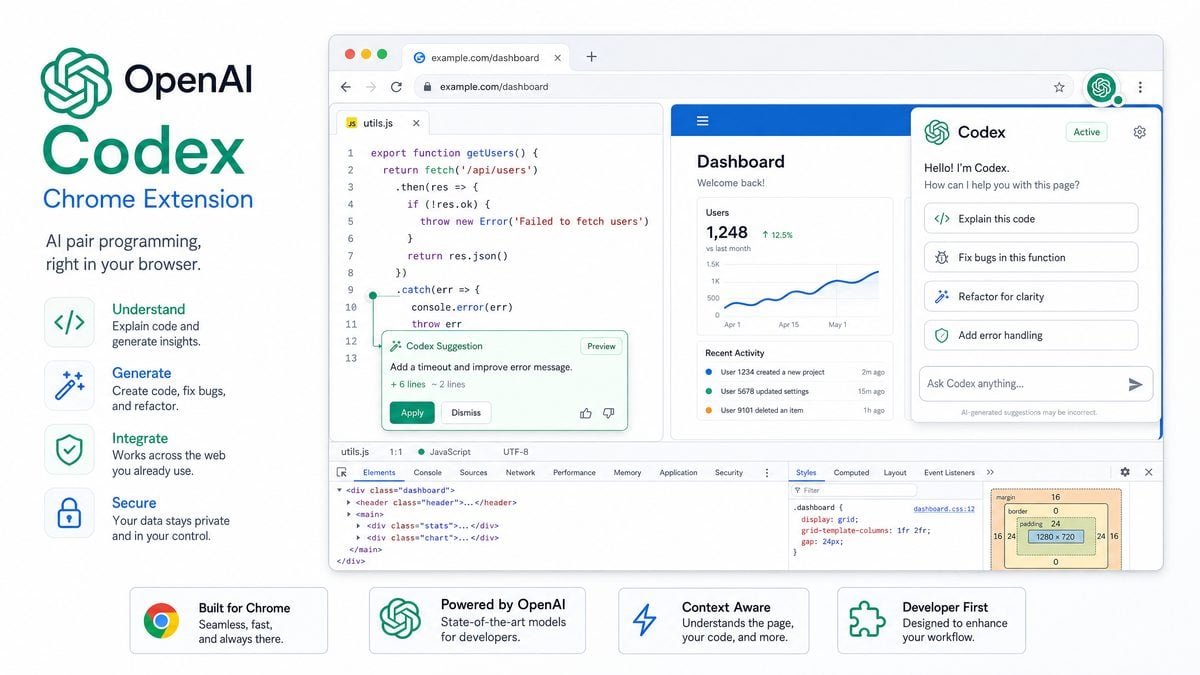The image size is (1200, 675).
Task: Open the dashboard.css:12 source link
Action: (x=943, y=509)
